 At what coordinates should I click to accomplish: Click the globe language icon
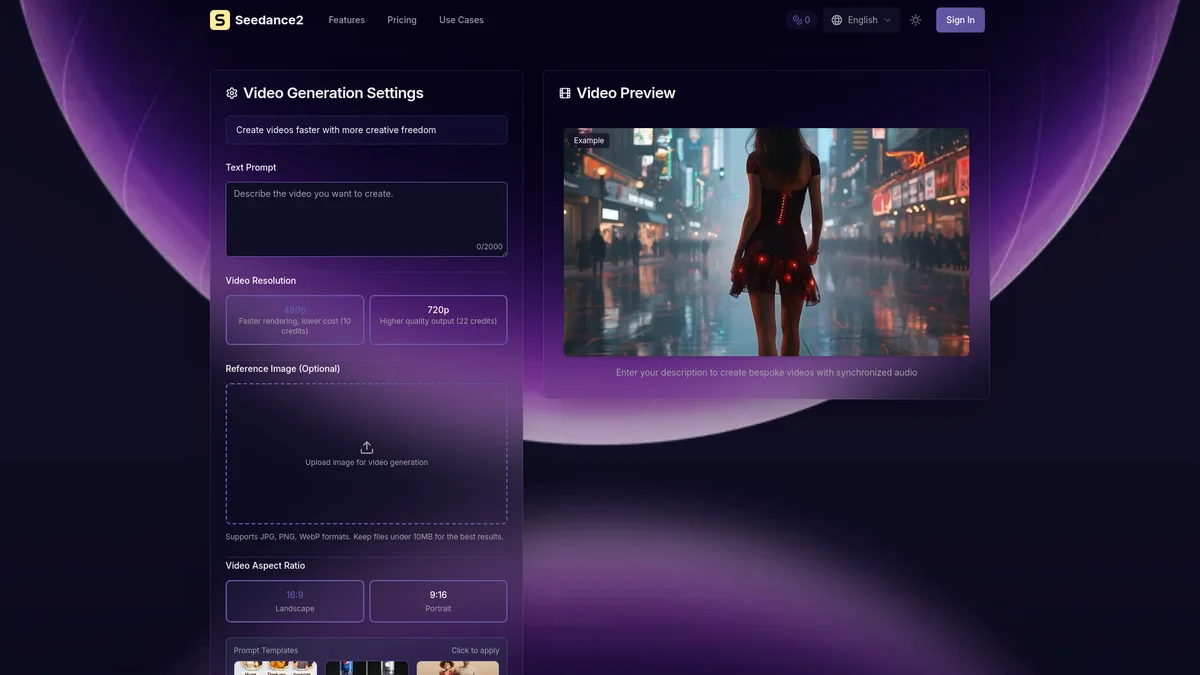coord(837,20)
